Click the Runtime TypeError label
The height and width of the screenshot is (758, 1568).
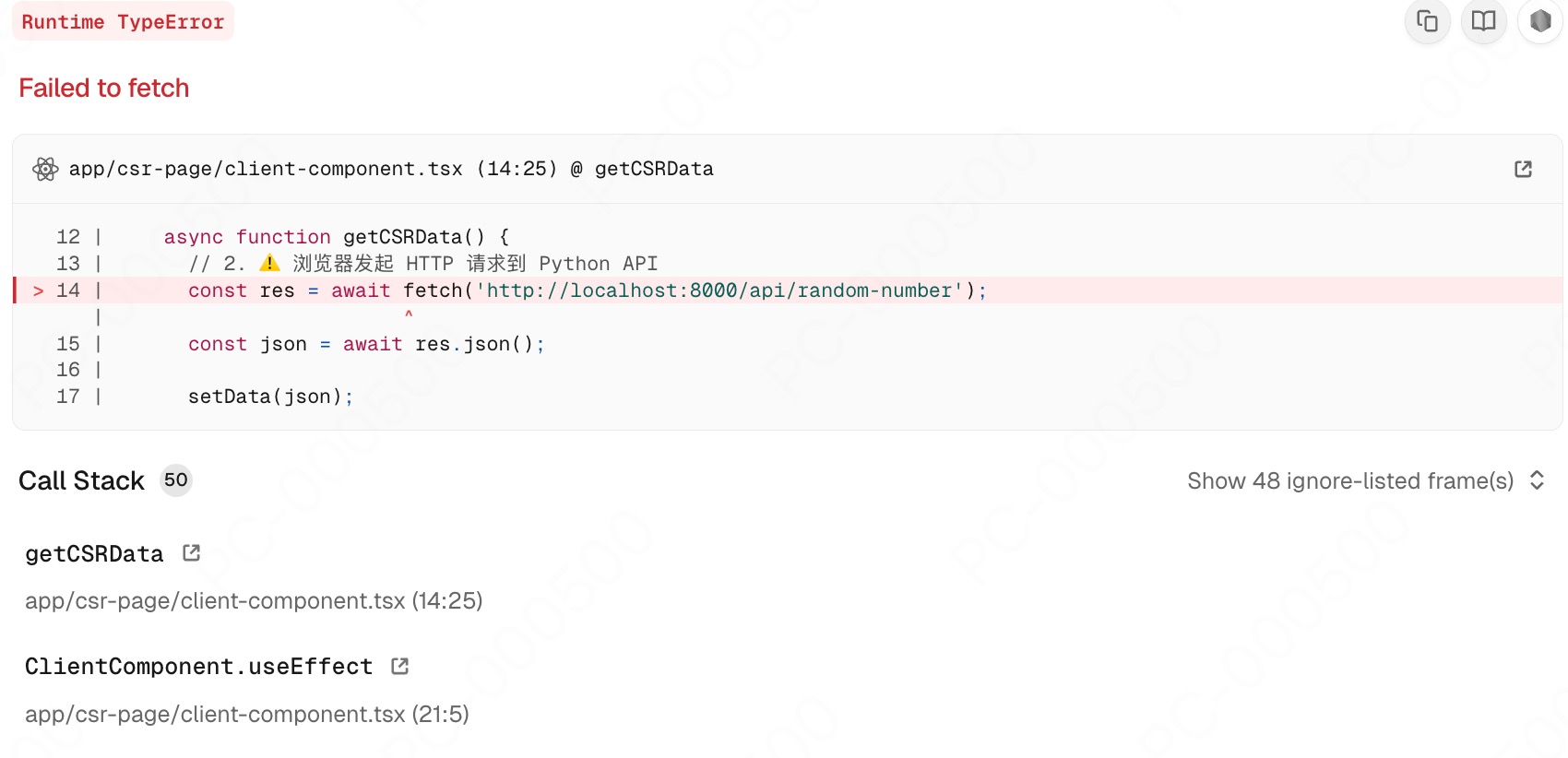[123, 22]
